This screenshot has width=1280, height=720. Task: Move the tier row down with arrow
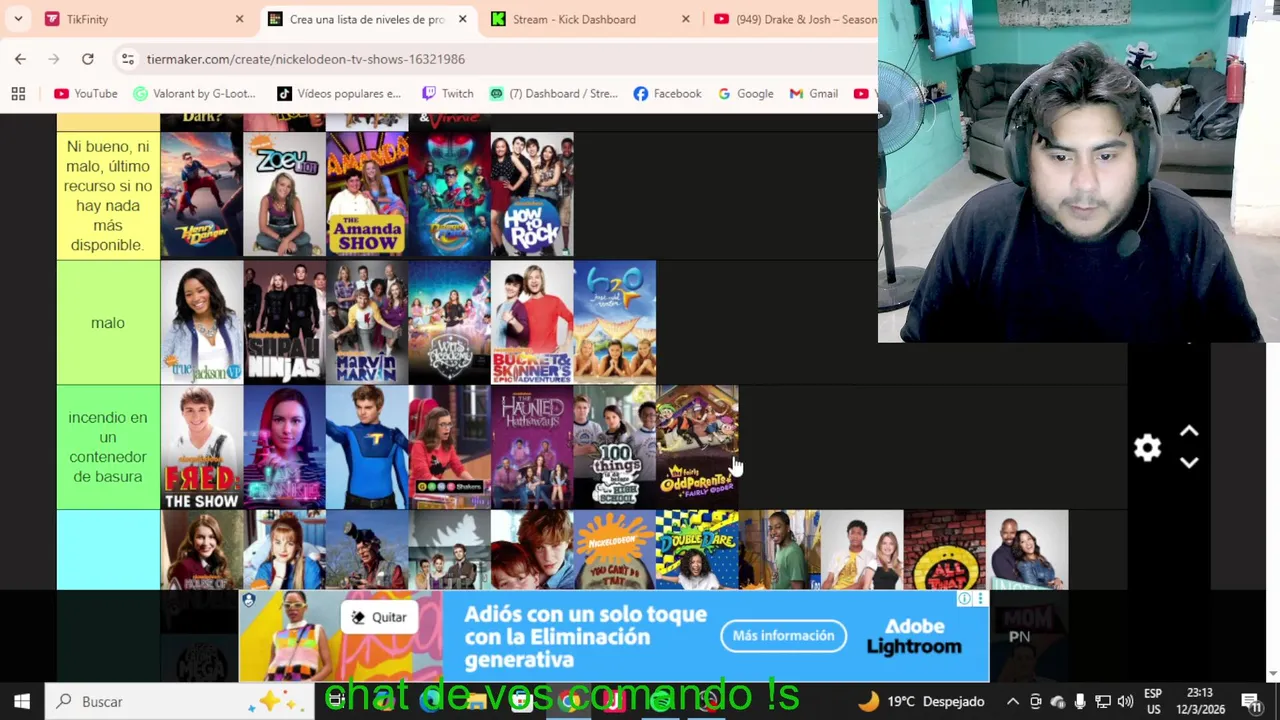tap(1189, 462)
